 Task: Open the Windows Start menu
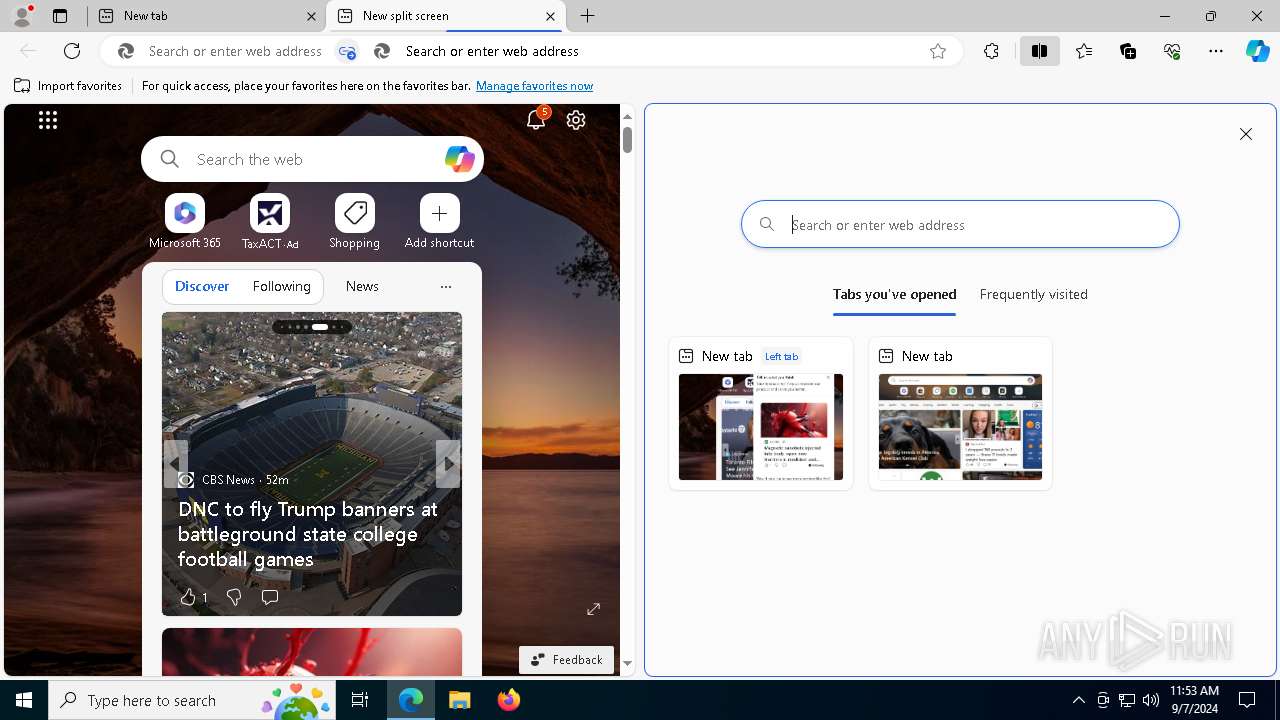click(x=24, y=700)
